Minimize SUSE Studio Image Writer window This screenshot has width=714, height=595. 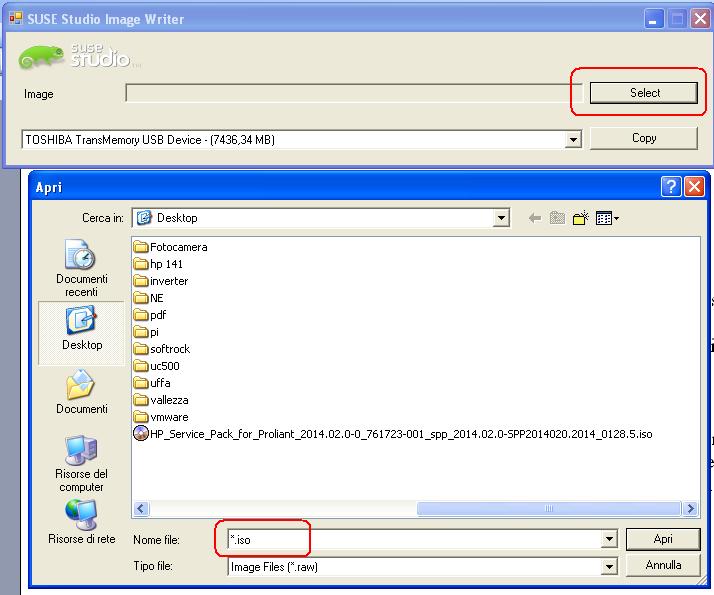[653, 19]
